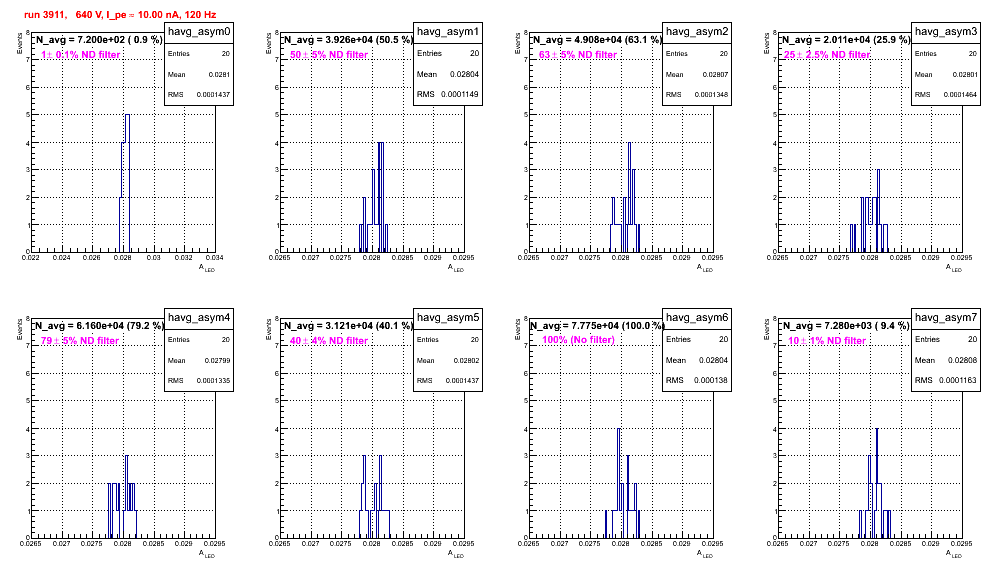
Task: Click the 100% (No filter) label
Action: tap(579, 340)
